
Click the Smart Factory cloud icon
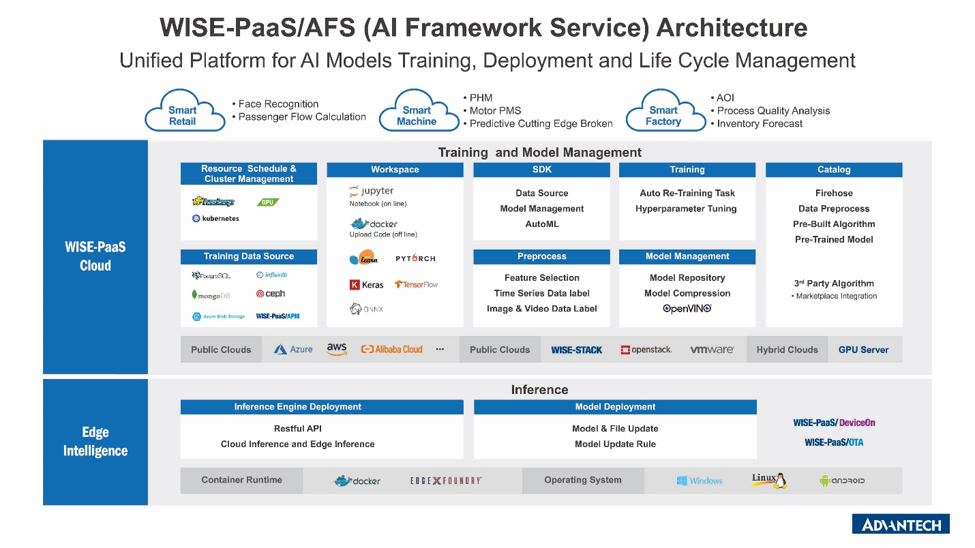point(665,111)
